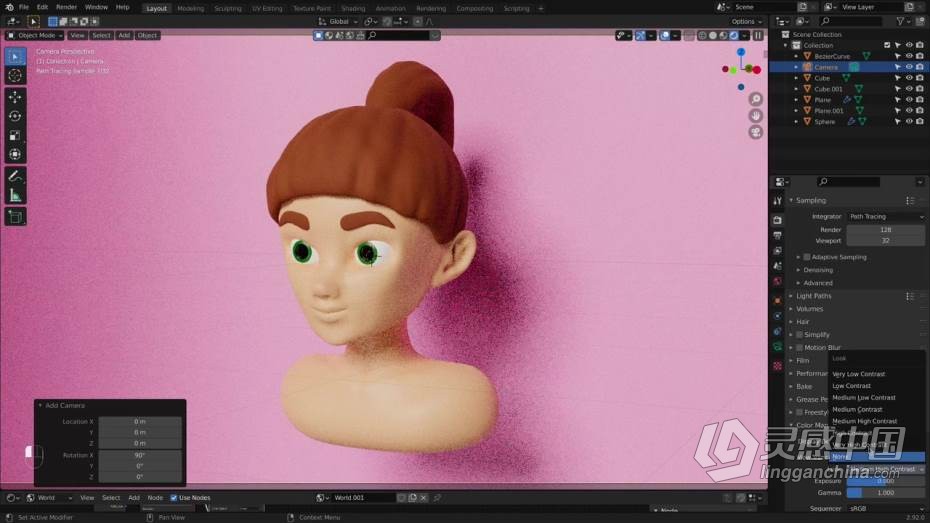Click the pause render preview button

[758, 36]
